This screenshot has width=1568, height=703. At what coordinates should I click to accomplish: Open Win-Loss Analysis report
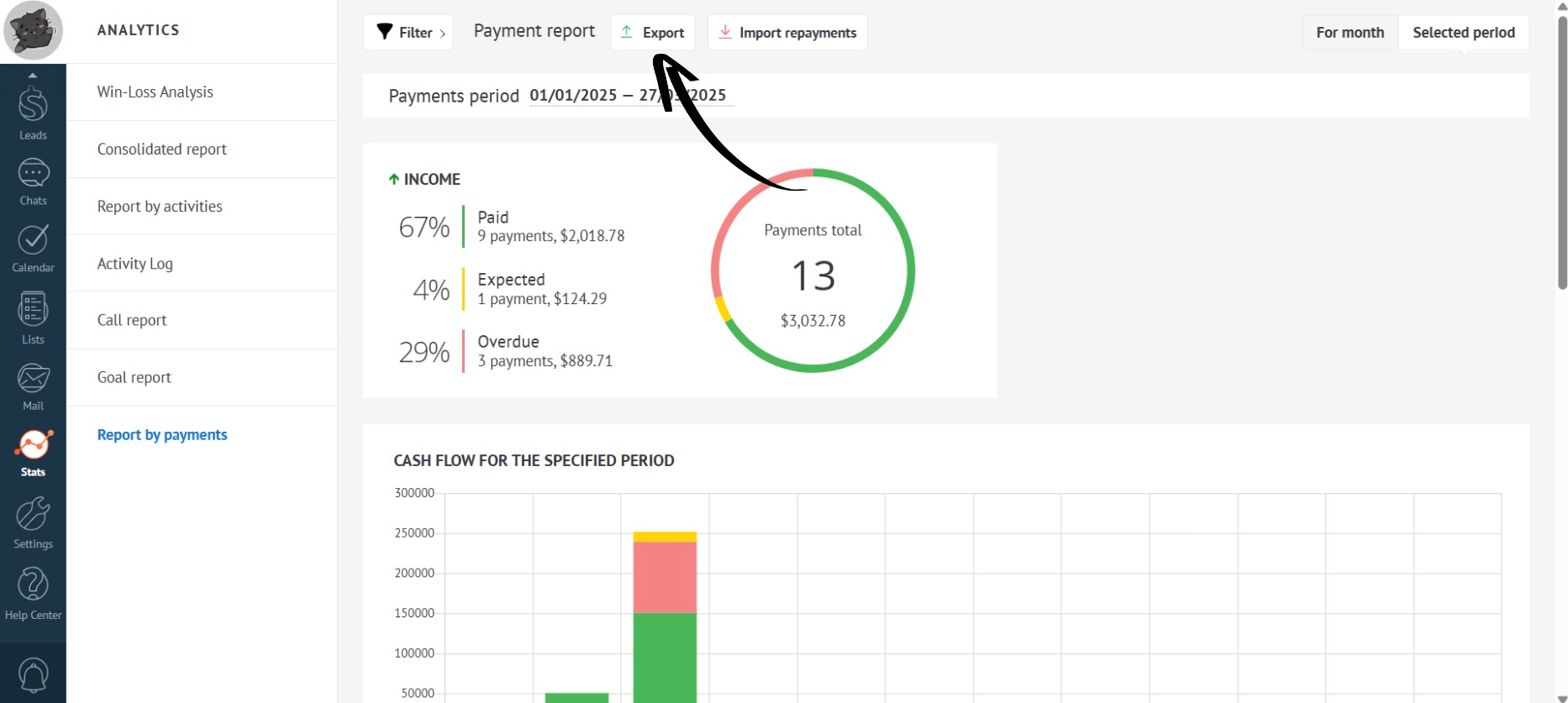tap(155, 92)
